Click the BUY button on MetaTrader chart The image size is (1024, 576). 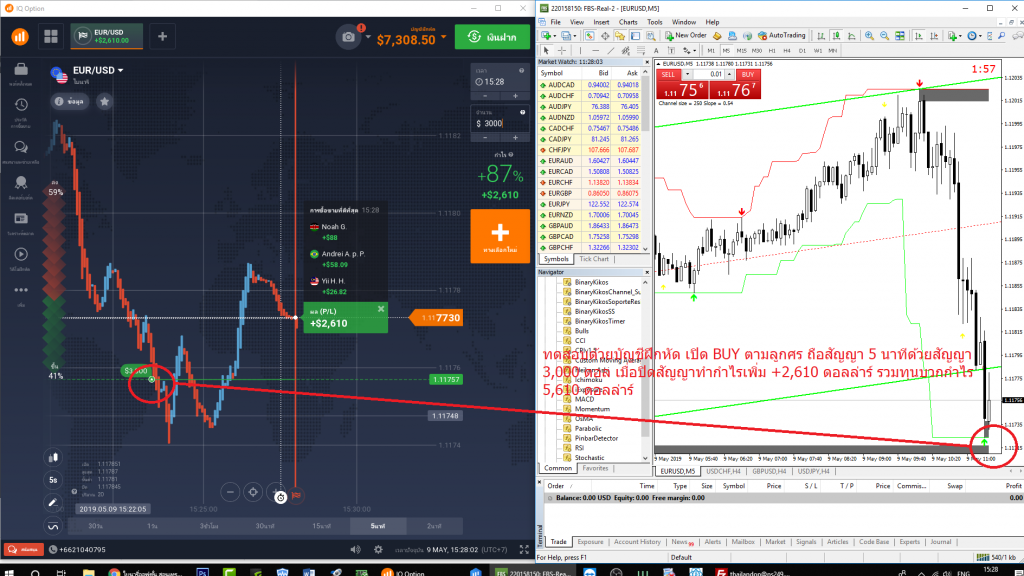point(748,74)
